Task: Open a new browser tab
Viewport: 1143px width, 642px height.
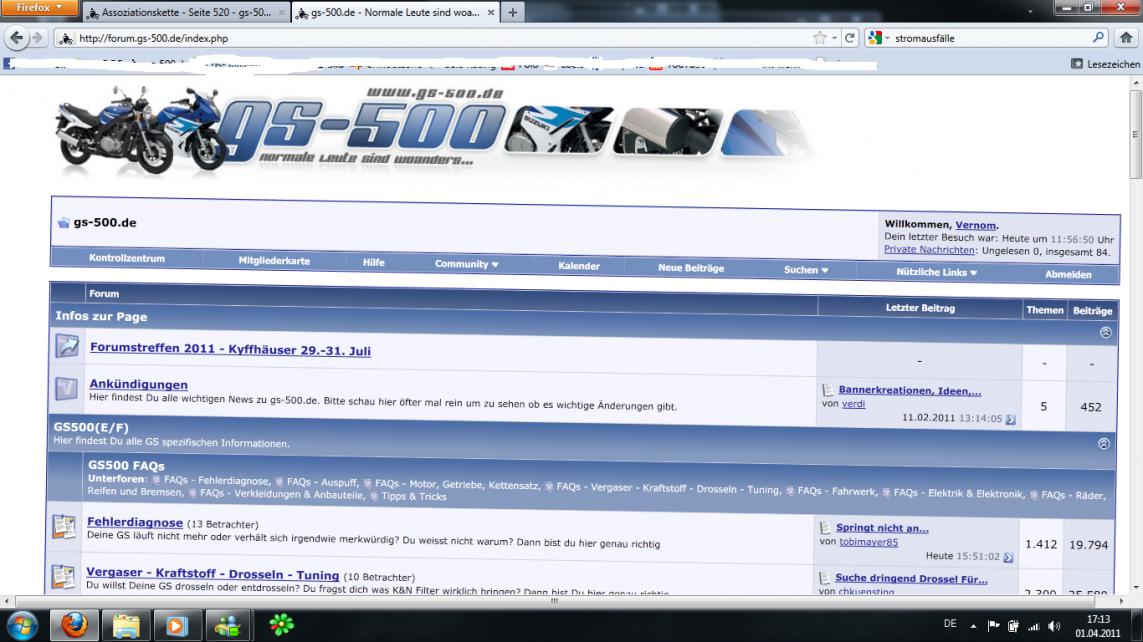Action: coord(513,13)
